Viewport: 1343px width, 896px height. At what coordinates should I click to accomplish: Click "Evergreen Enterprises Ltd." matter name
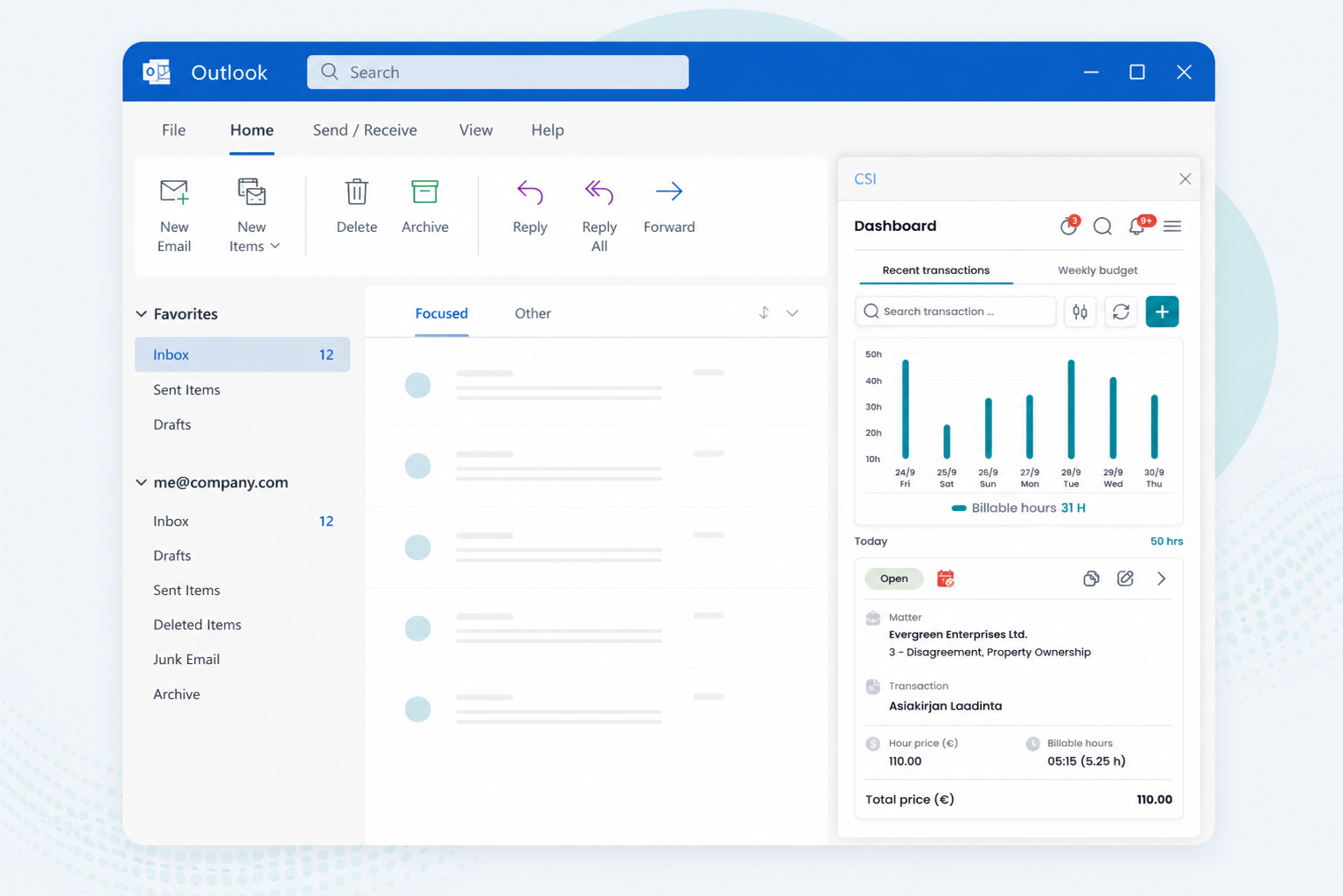click(958, 634)
